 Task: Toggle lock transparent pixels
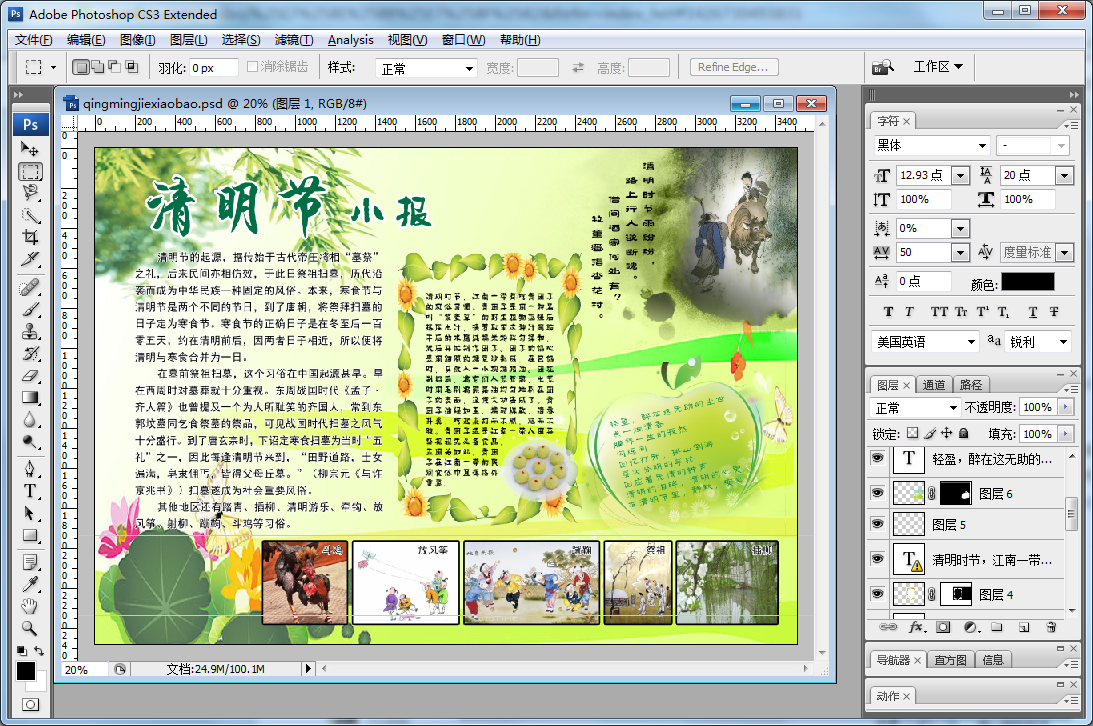point(912,433)
